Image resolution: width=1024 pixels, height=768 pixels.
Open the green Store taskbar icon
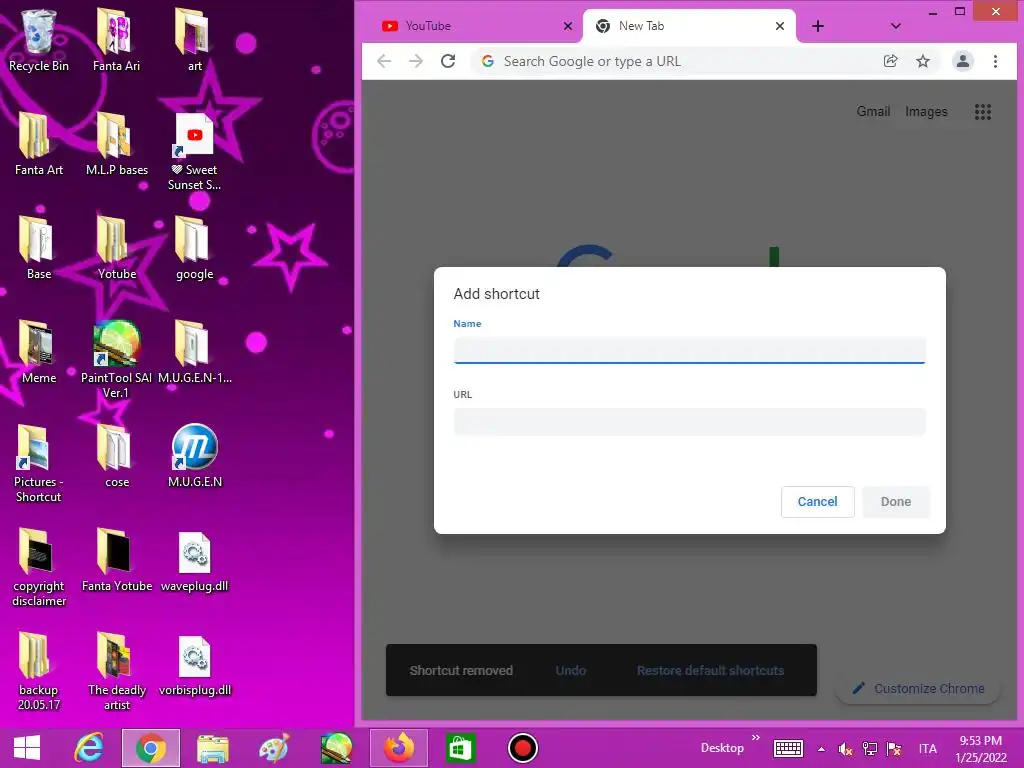point(460,748)
